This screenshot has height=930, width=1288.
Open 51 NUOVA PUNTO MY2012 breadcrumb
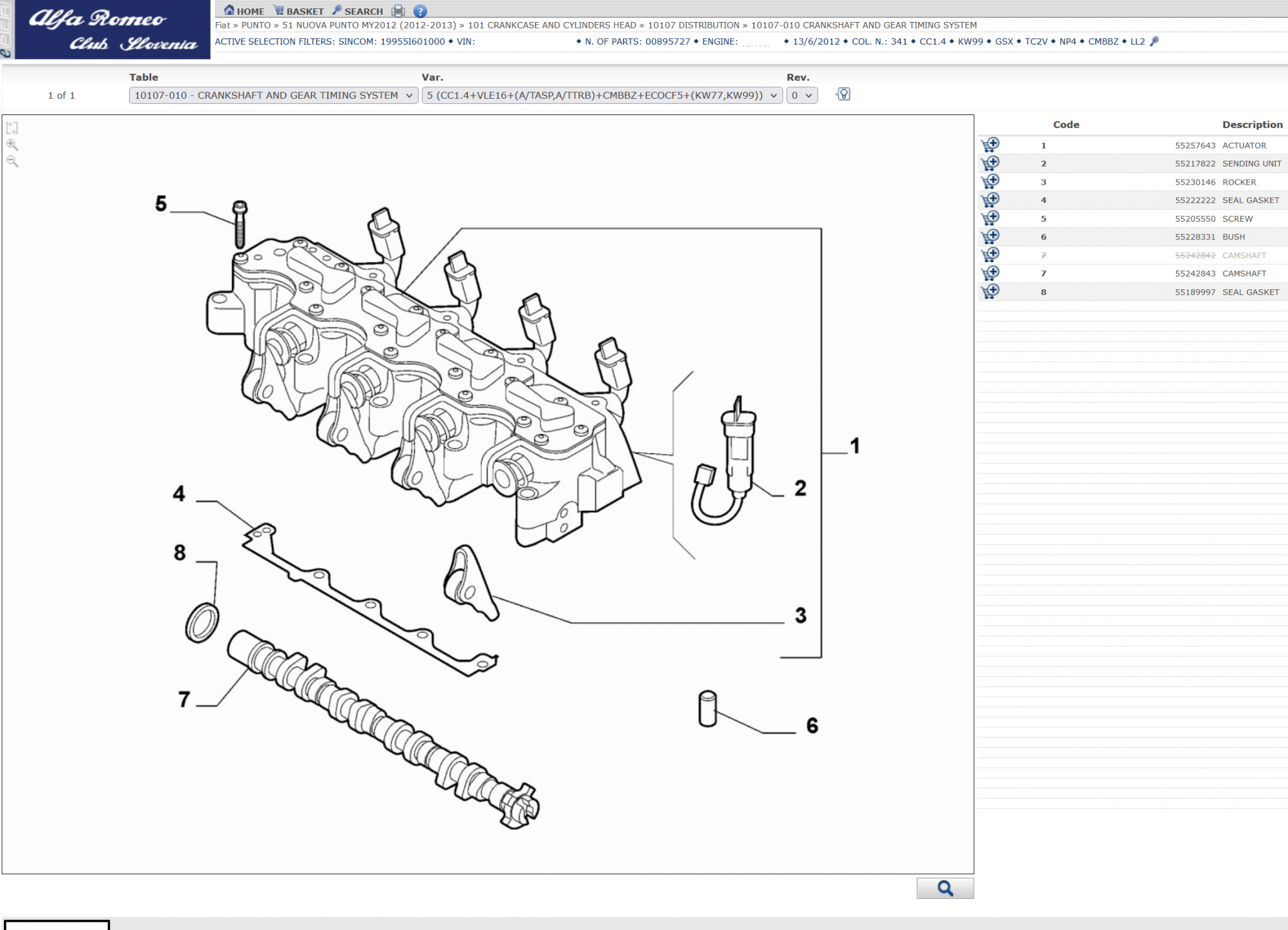click(369, 25)
